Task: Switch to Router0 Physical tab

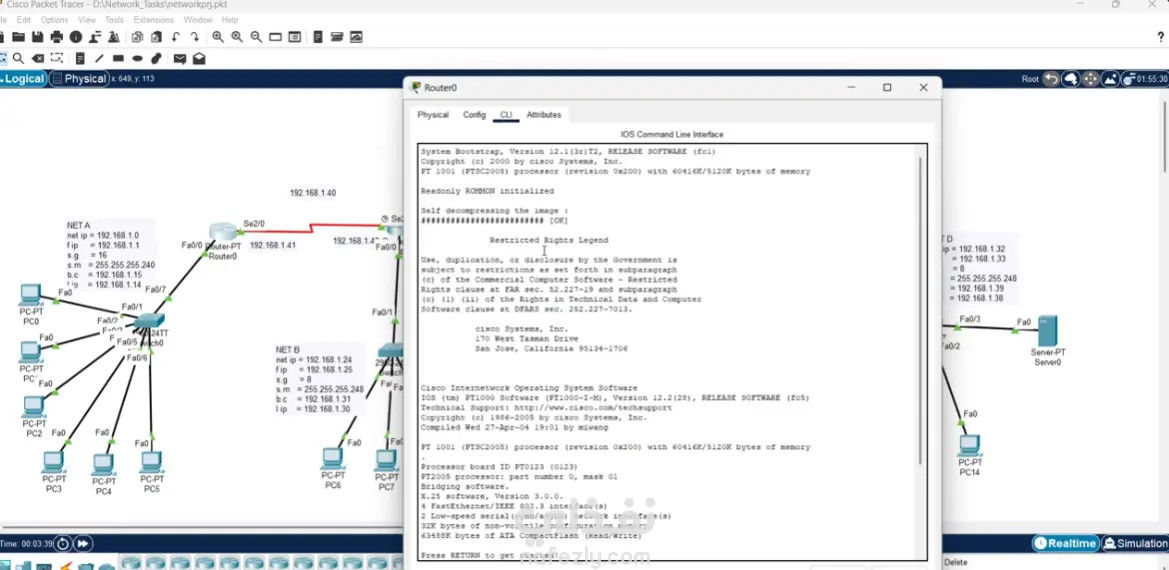Action: (x=433, y=115)
